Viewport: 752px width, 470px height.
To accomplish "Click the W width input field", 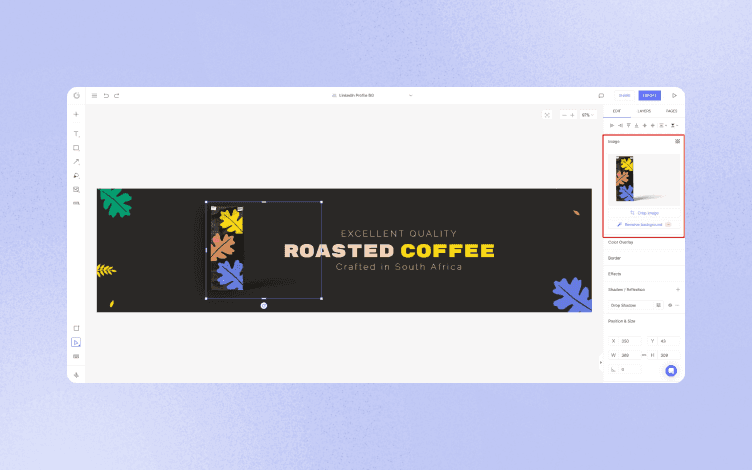I will point(625,355).
